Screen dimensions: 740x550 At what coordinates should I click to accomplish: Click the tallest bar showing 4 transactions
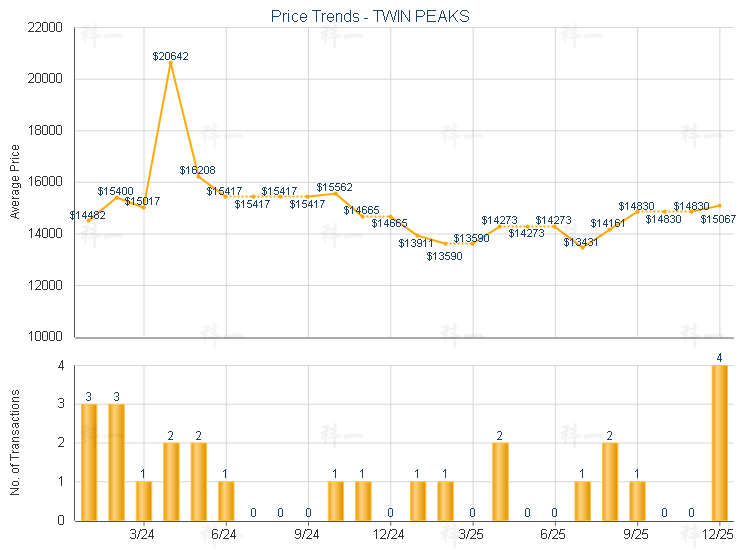(719, 442)
